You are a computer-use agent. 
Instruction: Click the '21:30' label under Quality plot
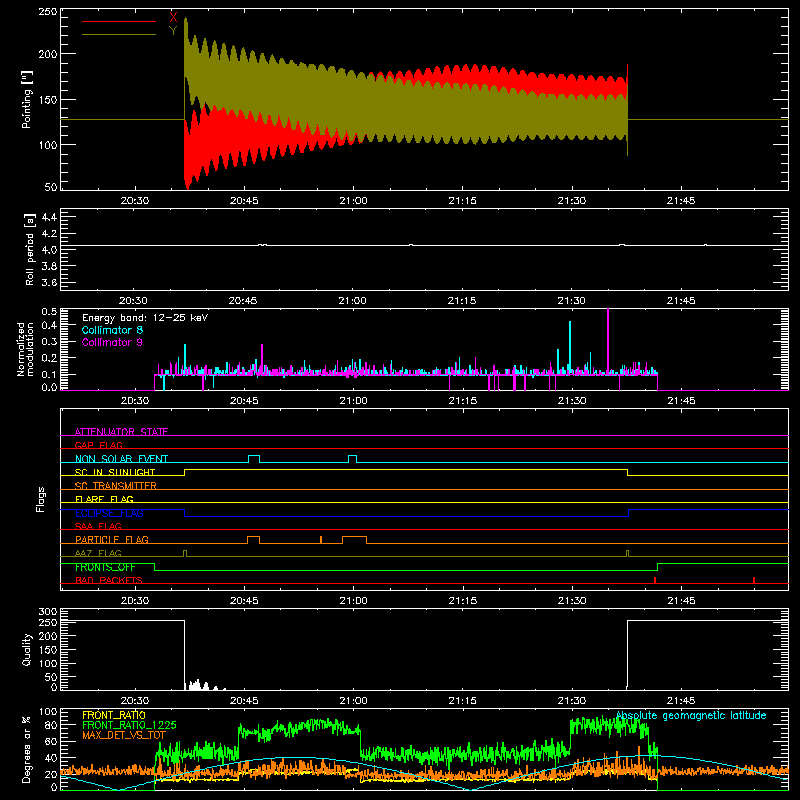point(572,701)
